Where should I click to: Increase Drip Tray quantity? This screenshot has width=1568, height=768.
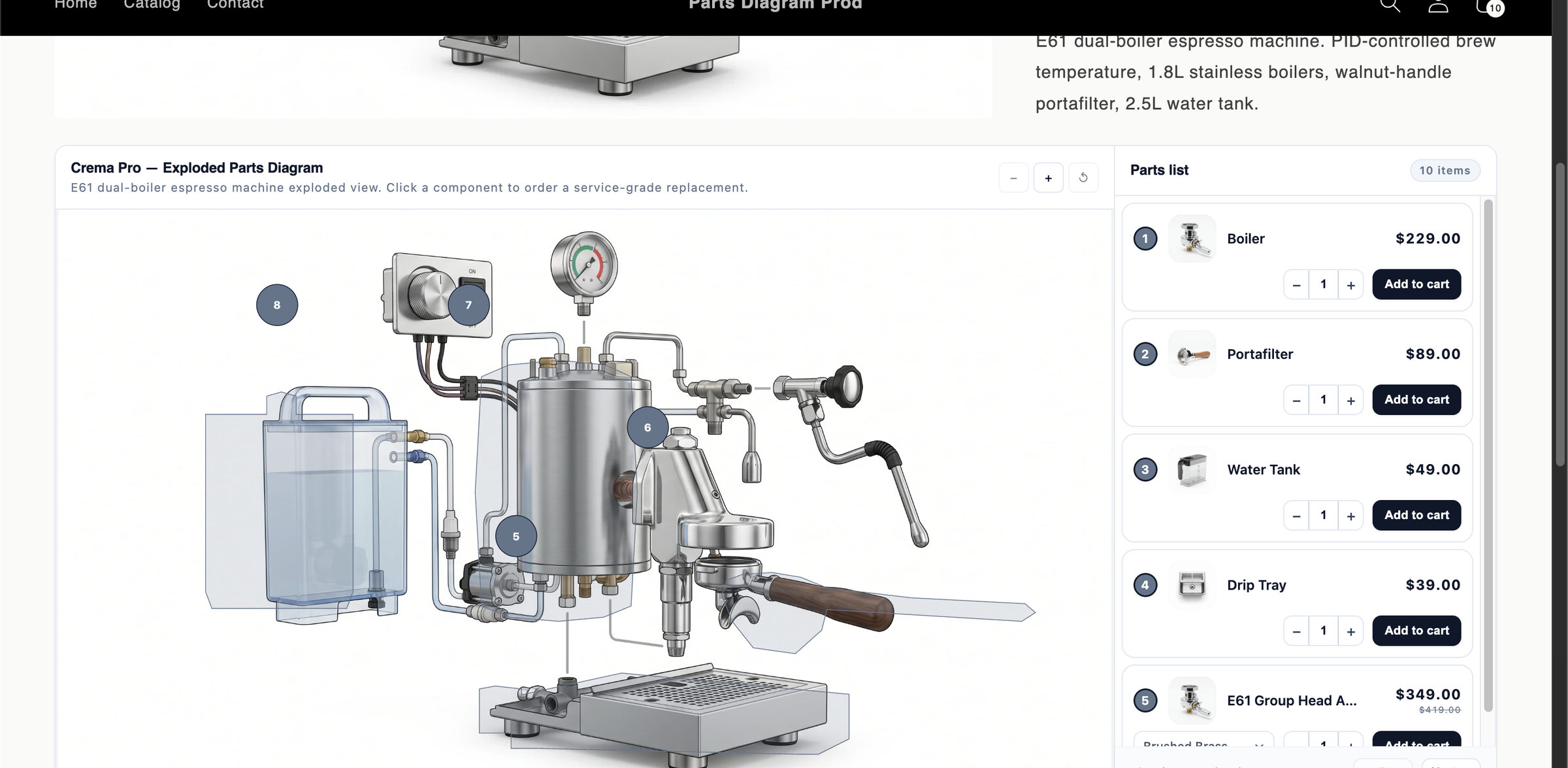point(1350,631)
